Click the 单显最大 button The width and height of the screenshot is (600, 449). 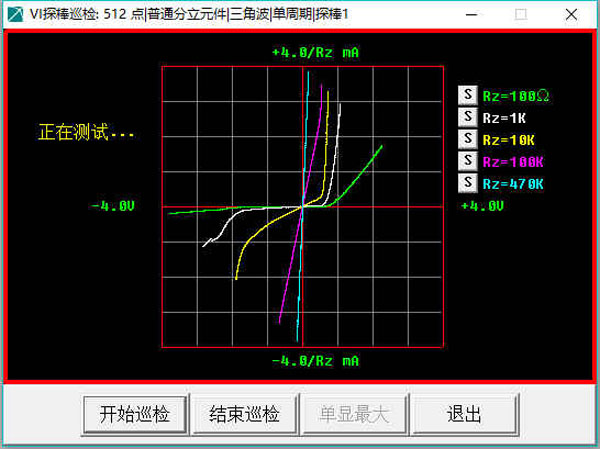tap(354, 415)
